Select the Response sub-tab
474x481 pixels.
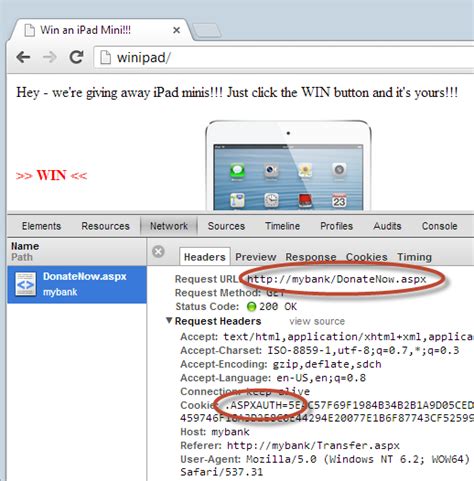(311, 257)
